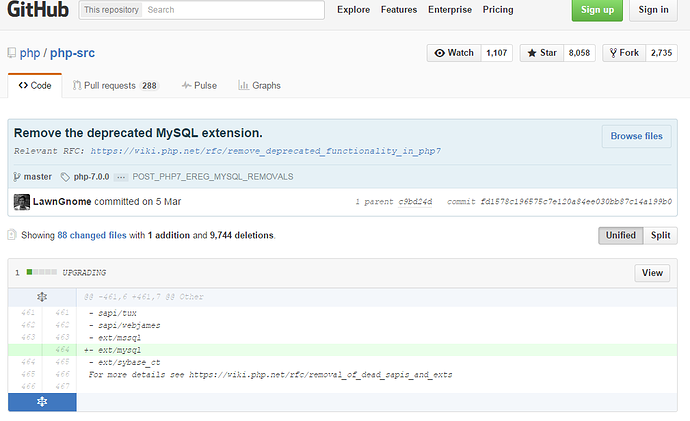Select the 'This repository' search scope label
This screenshot has height=421, width=690.
[111, 10]
